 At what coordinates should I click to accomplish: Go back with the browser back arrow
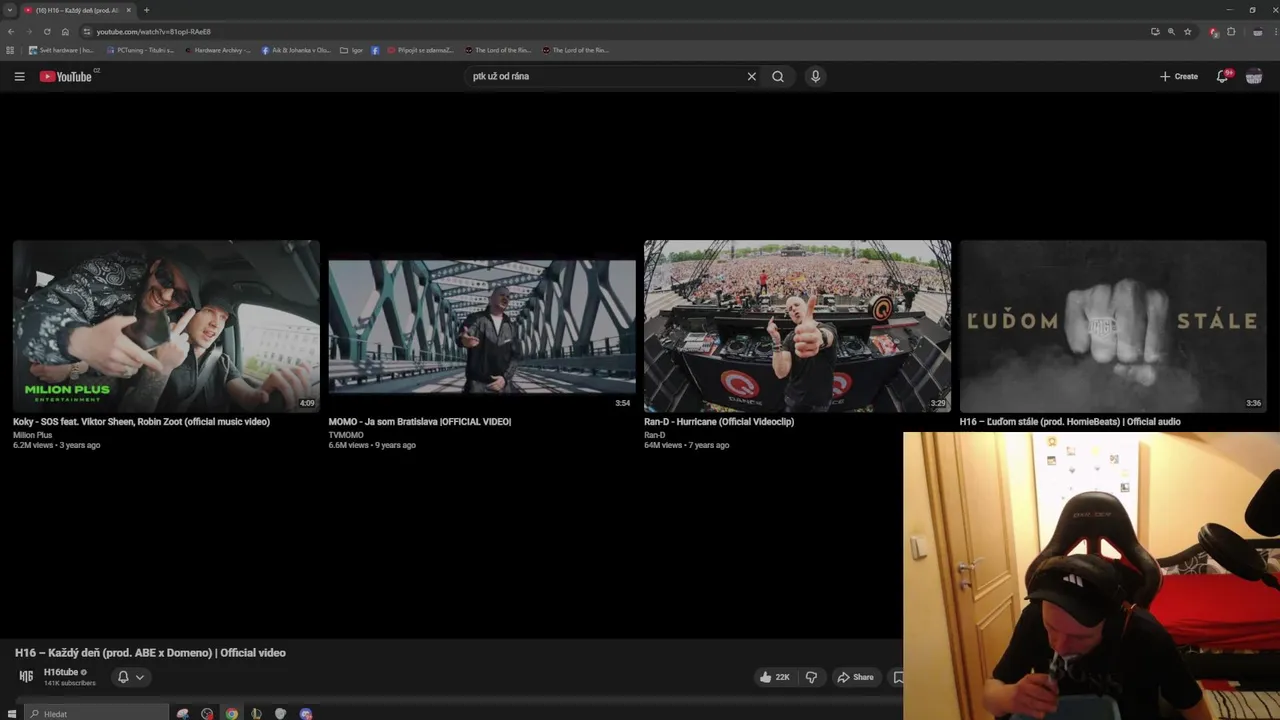point(10,31)
